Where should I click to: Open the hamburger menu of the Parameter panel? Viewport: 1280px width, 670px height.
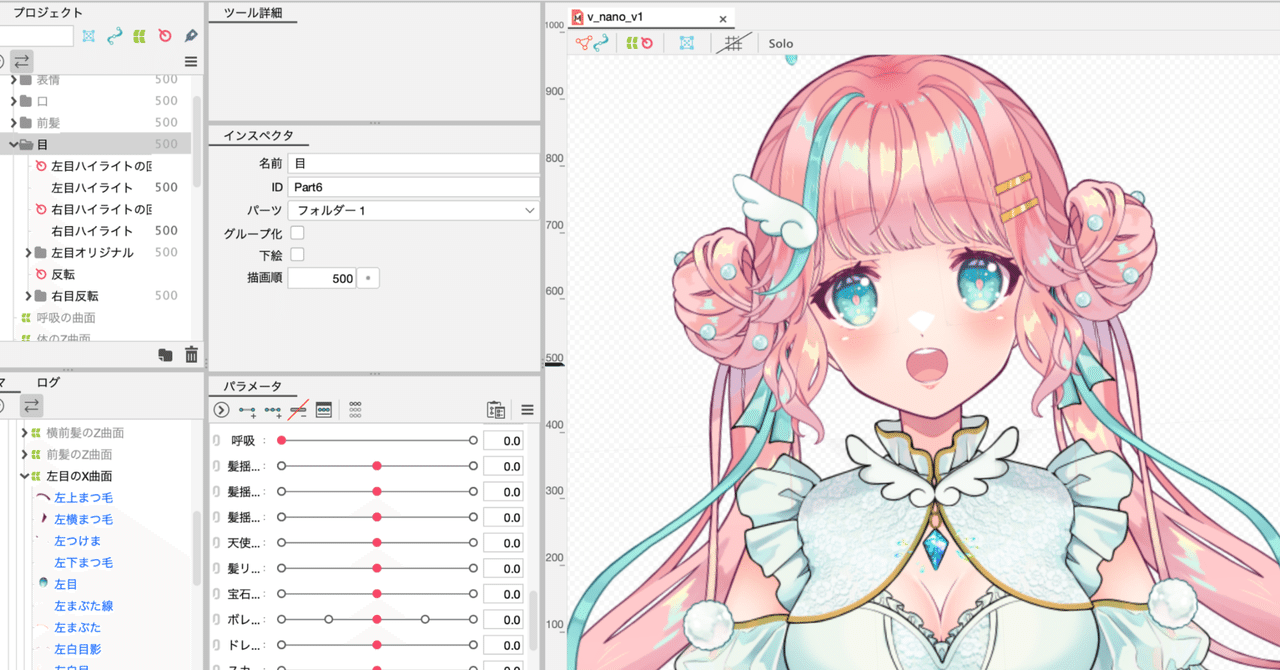[527, 408]
